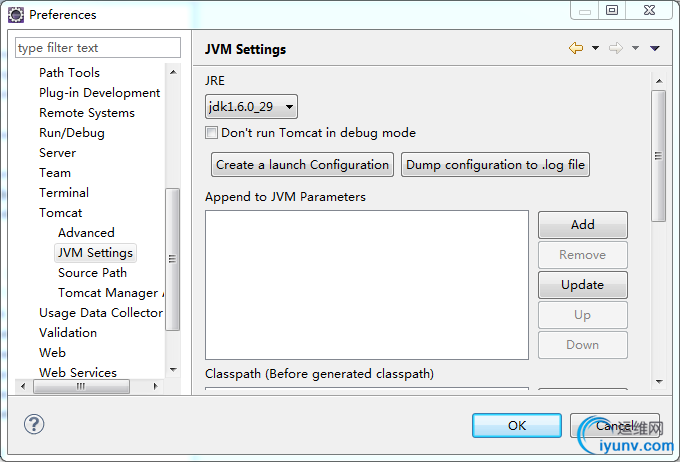This screenshot has height=462, width=680.
Task: Click tree horizontal scrollbar thumb
Action: 81,386
